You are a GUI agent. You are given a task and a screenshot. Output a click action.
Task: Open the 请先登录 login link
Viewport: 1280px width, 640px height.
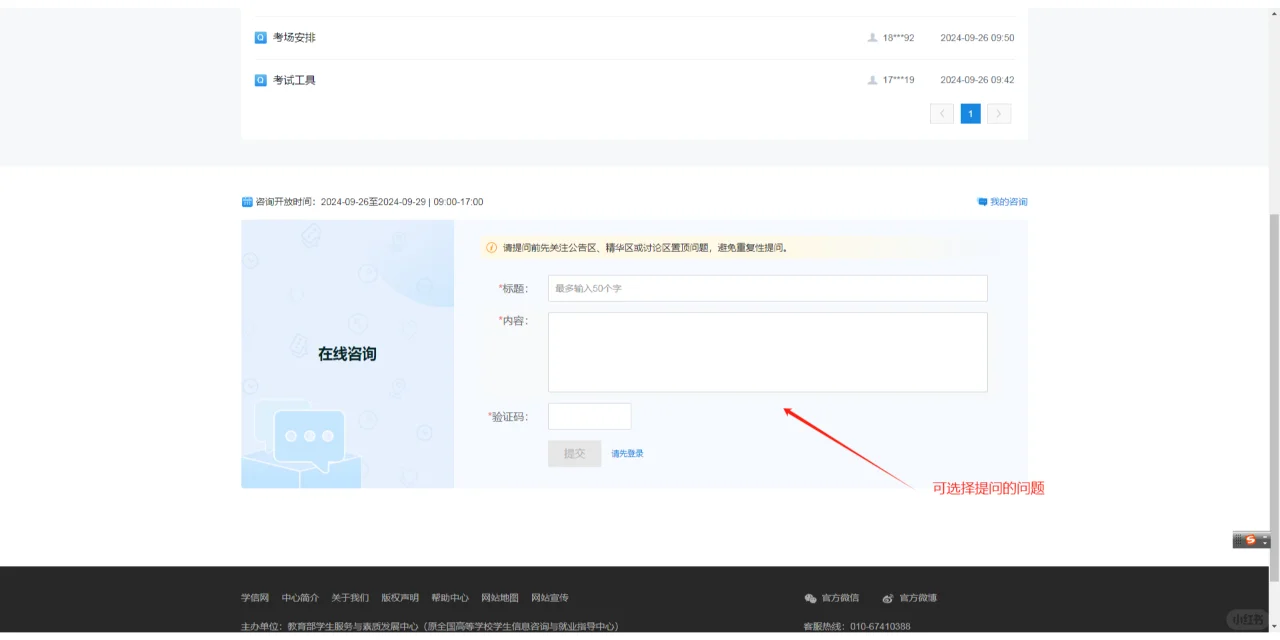coord(628,453)
